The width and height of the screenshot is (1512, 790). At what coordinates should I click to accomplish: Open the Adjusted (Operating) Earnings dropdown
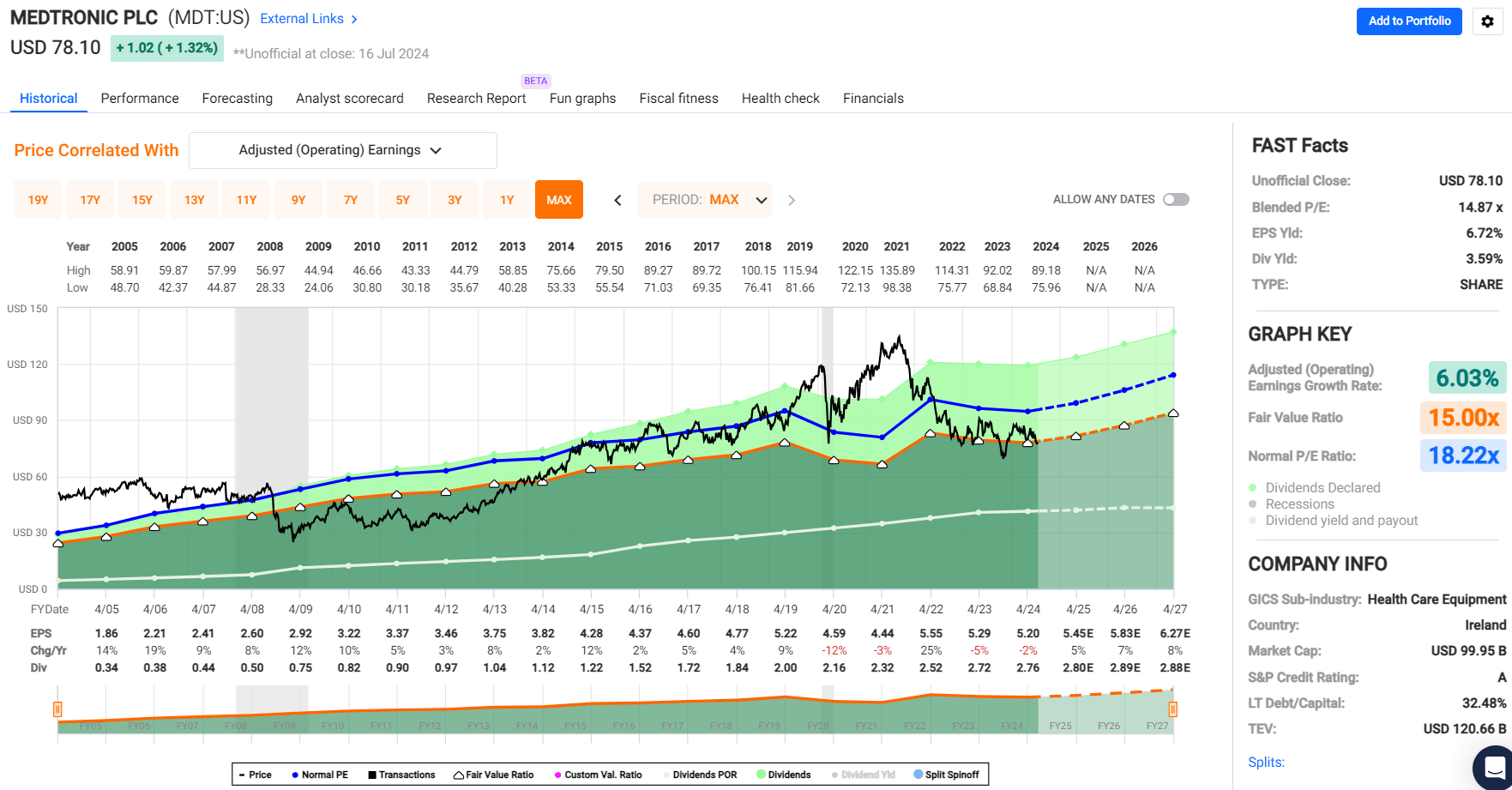point(342,150)
